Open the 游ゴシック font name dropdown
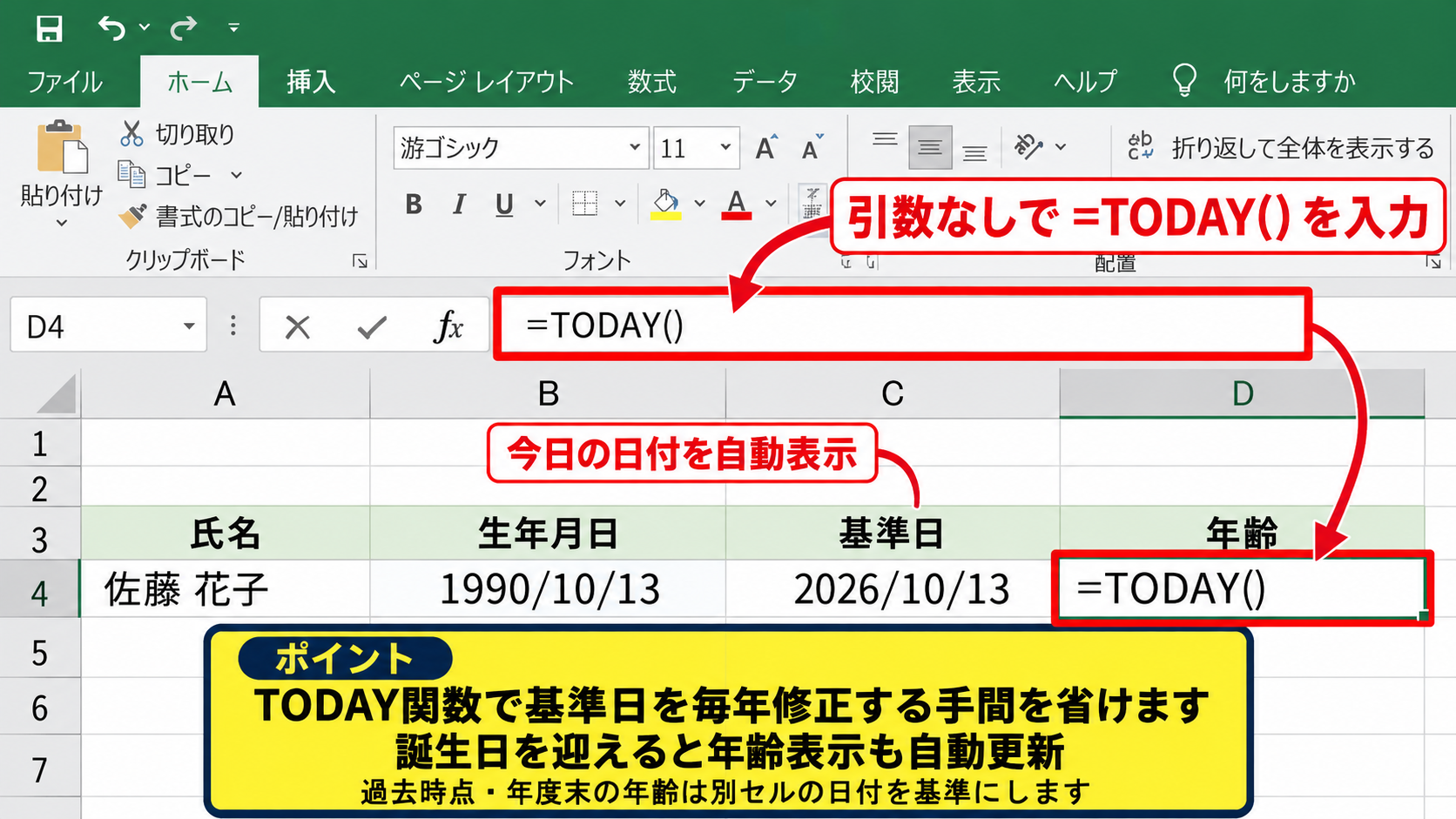The height and width of the screenshot is (819, 1456). (635, 147)
